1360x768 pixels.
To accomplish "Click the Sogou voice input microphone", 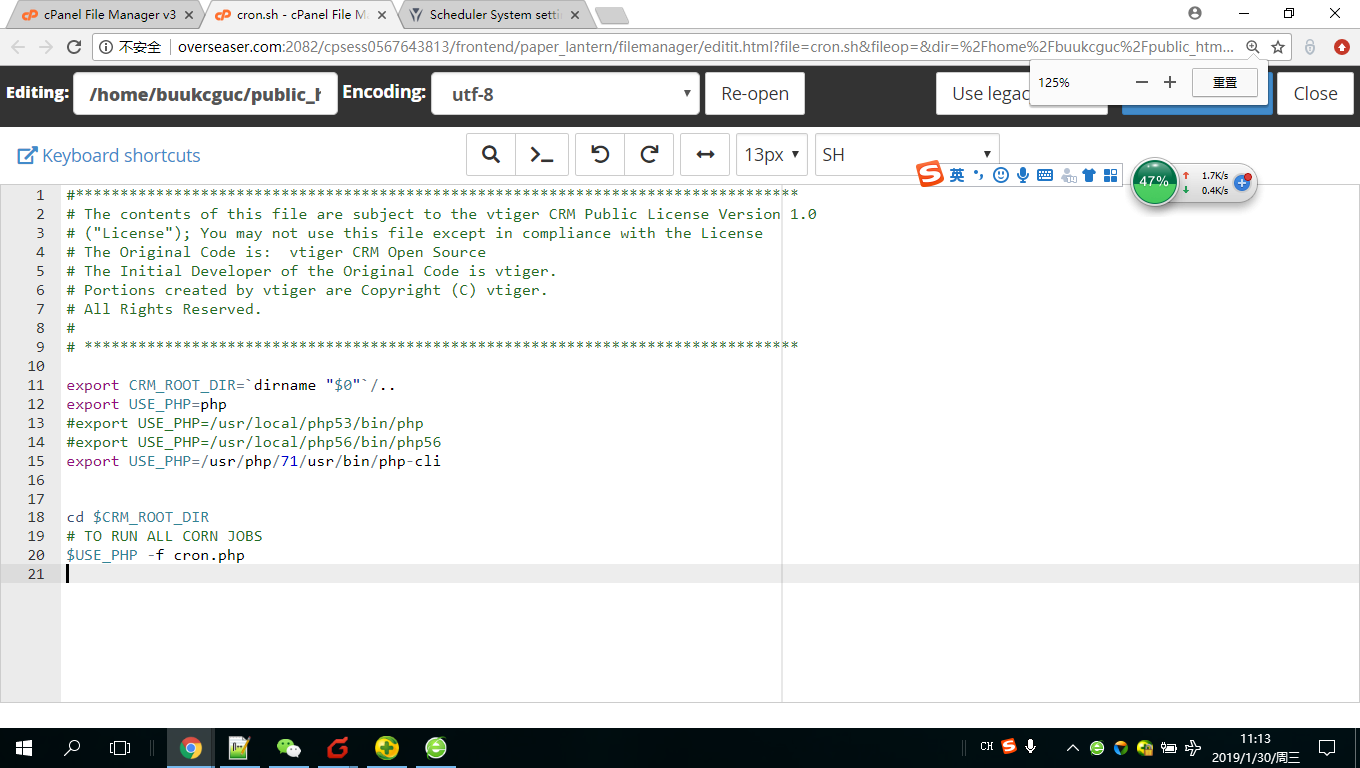I will (x=1023, y=175).
